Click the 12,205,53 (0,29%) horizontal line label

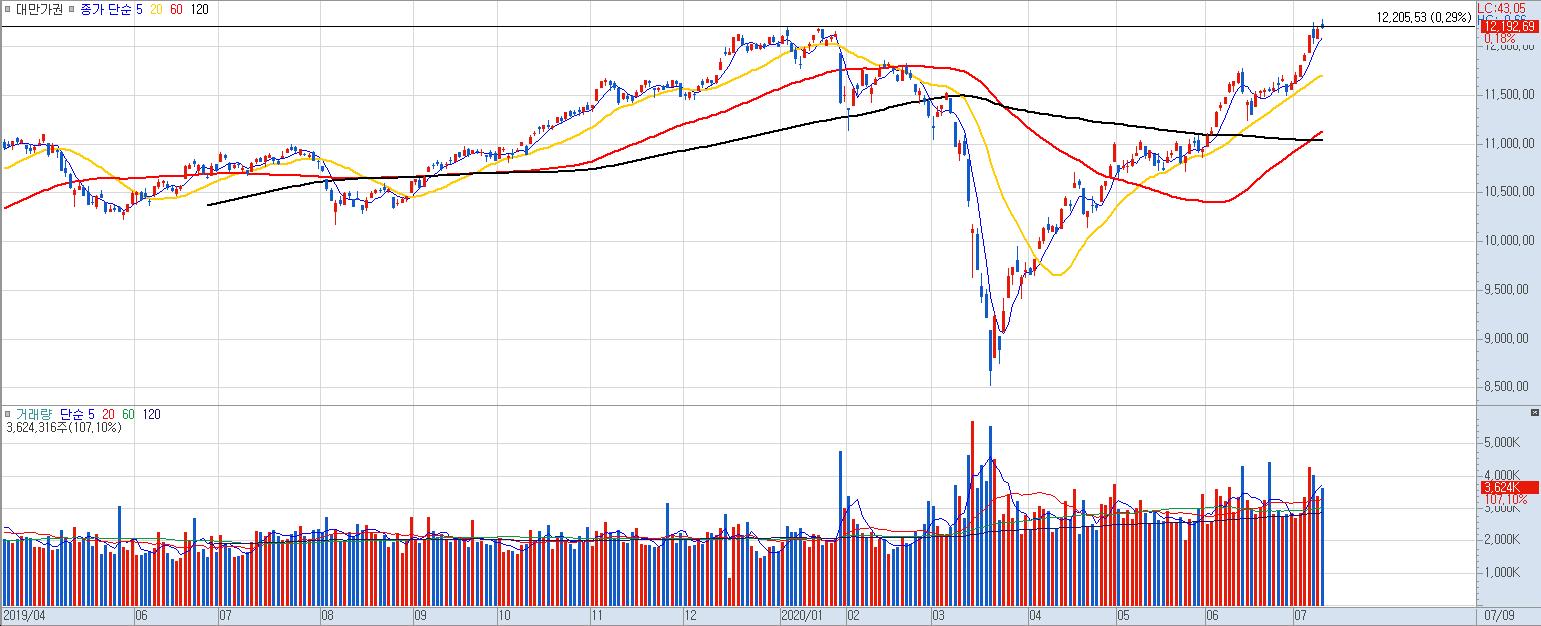(x=1424, y=17)
